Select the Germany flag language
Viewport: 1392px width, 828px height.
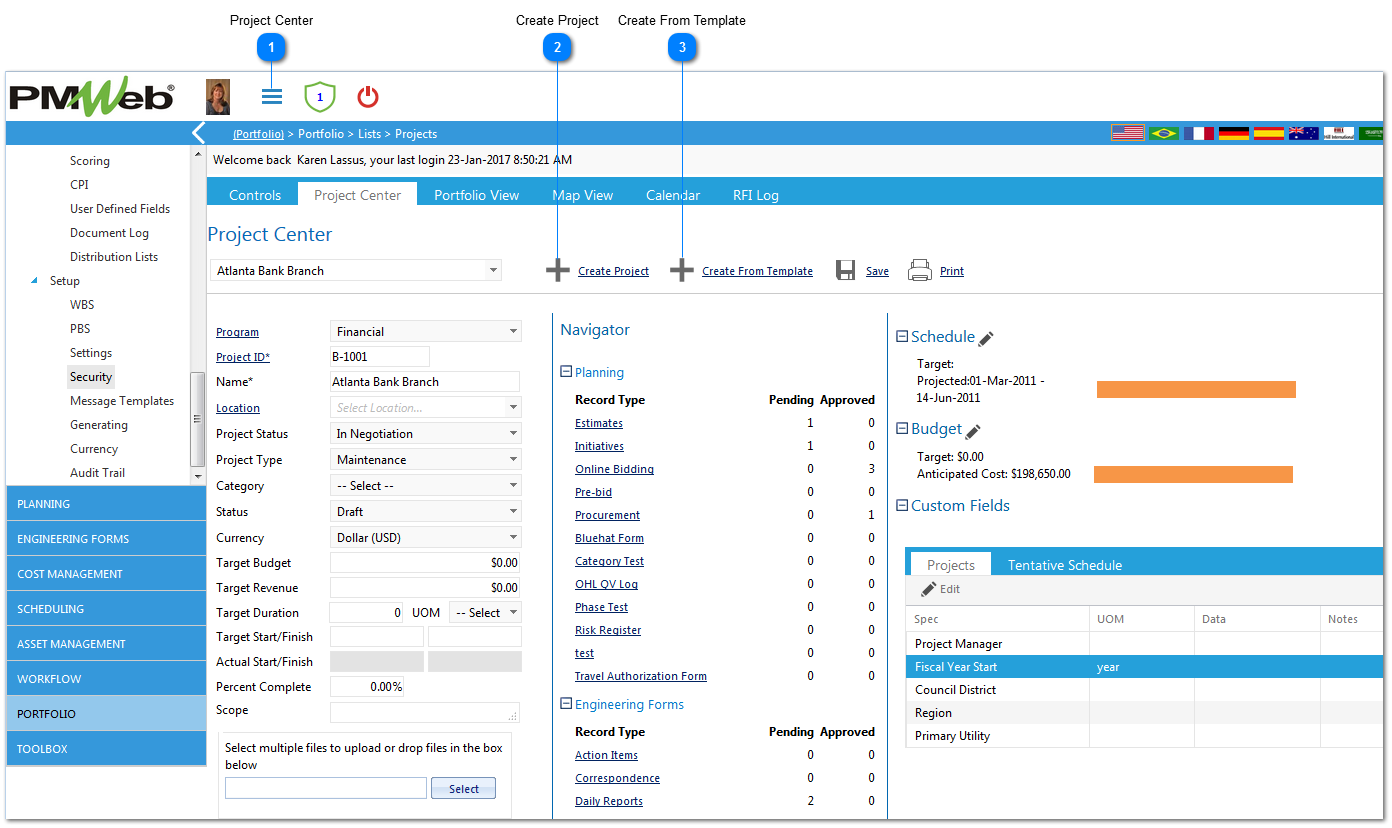point(1233,133)
